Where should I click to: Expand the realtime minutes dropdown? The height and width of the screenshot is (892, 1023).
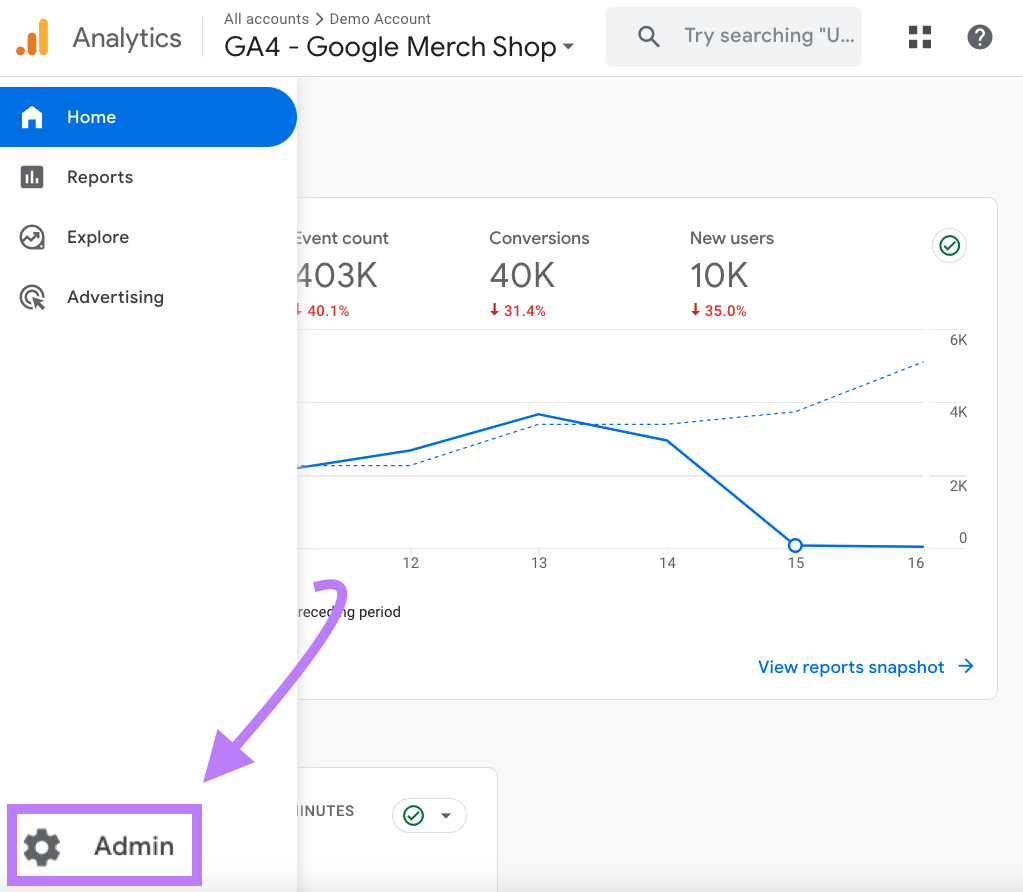pyautogui.click(x=448, y=815)
